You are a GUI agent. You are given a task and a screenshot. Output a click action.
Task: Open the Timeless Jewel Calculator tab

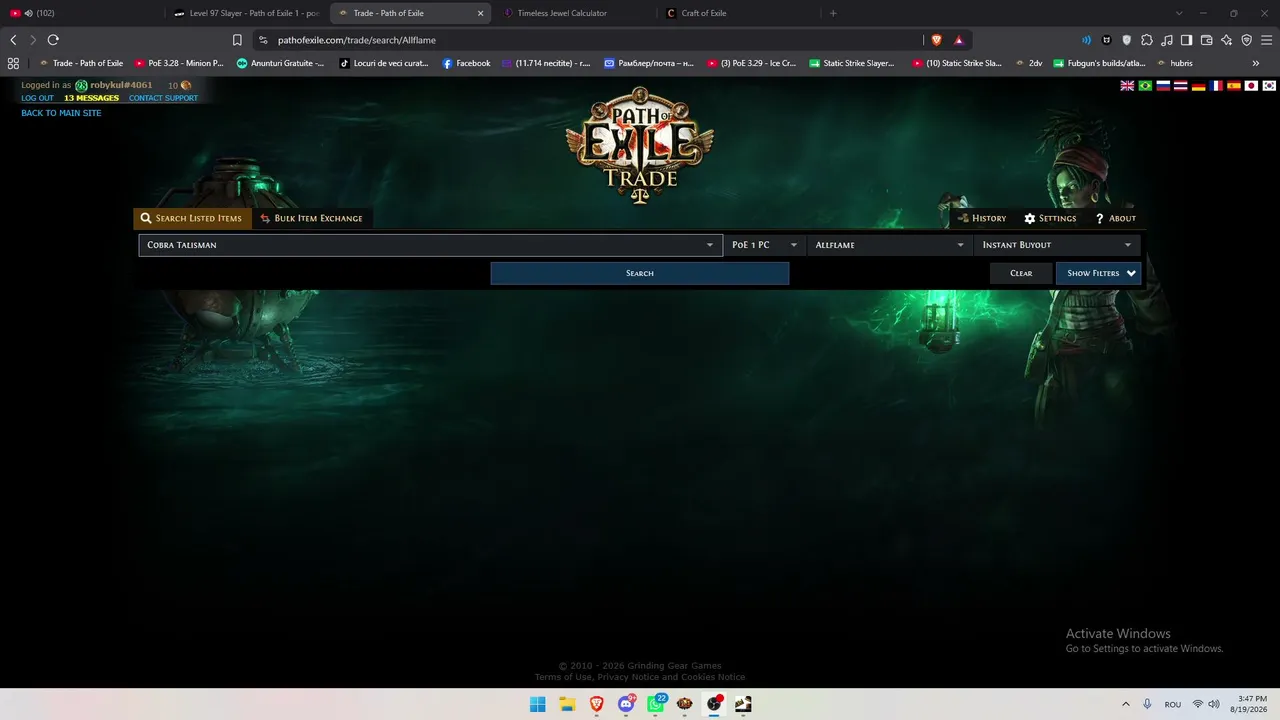(x=573, y=13)
